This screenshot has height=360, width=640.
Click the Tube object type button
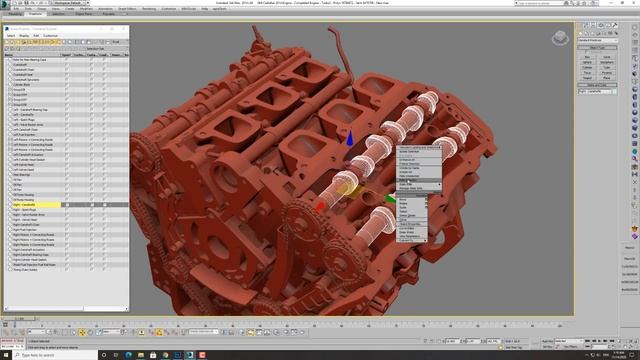click(607, 67)
